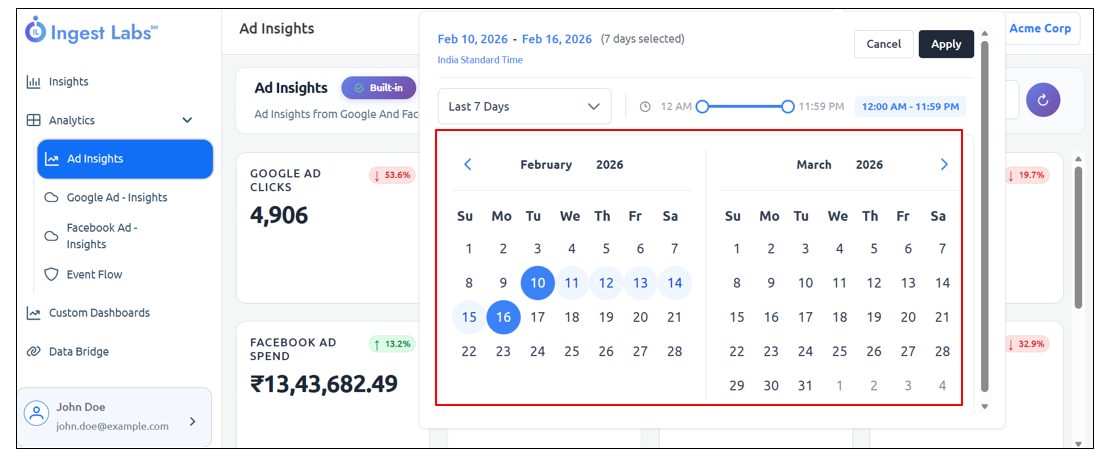Pick February 20 in the calendar

pos(640,317)
